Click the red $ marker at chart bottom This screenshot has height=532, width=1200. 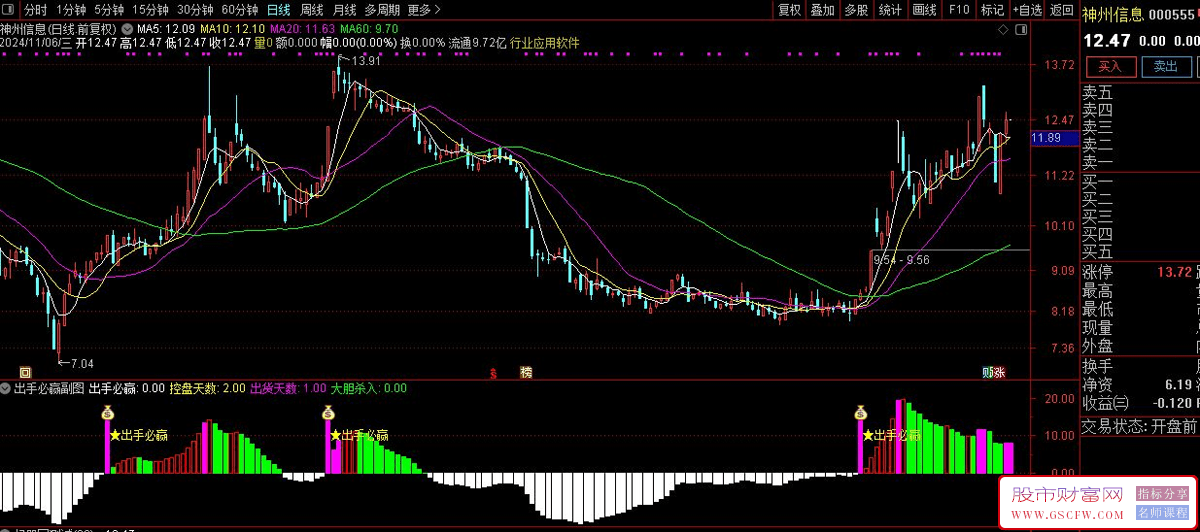tap(493, 373)
